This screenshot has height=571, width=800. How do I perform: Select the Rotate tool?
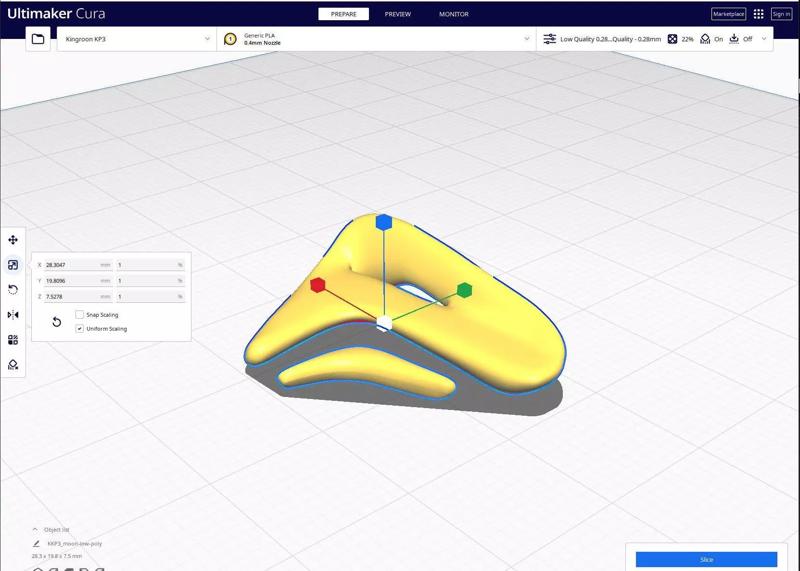13,290
